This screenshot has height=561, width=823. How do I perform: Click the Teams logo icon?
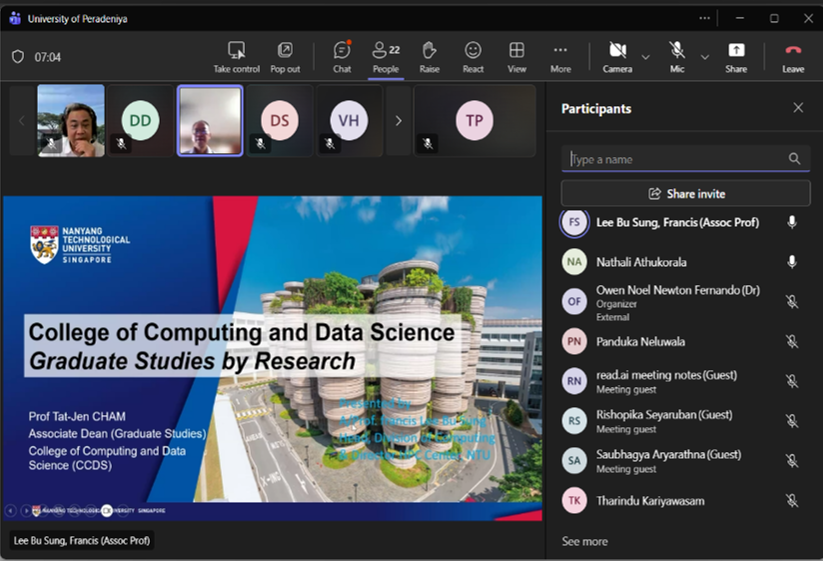pos(15,18)
